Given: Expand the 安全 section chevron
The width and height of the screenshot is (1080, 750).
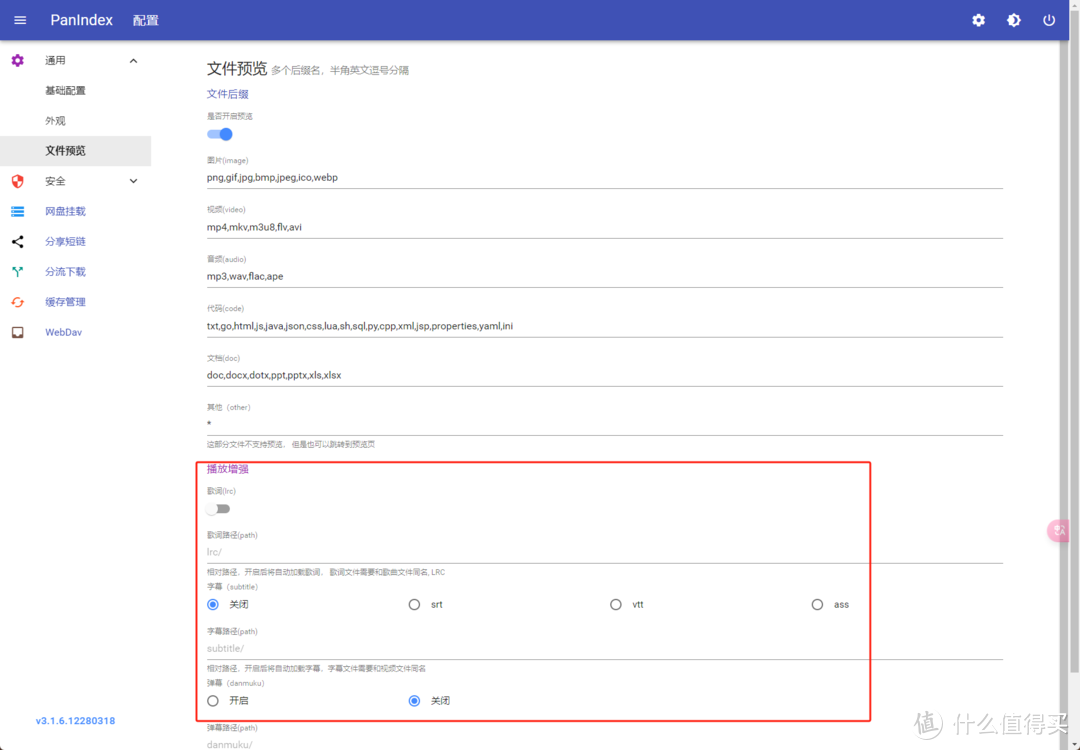Looking at the screenshot, I should click(x=134, y=181).
